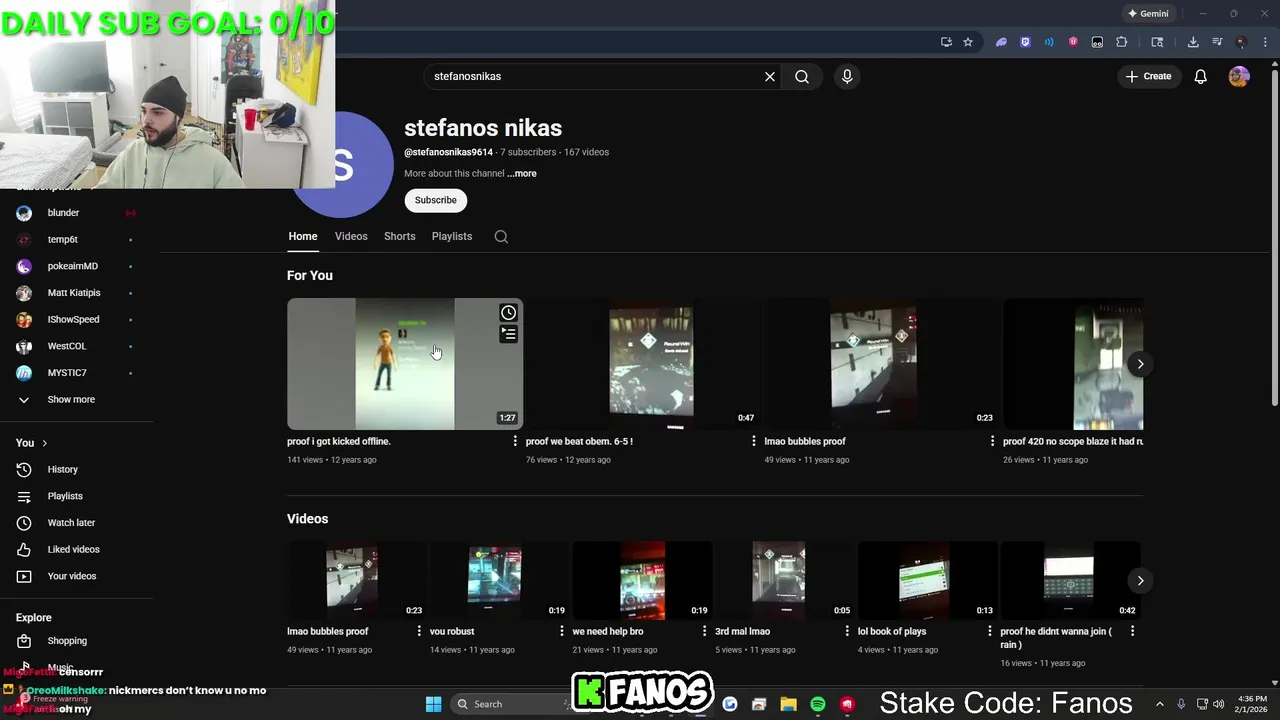Bookmark this page with the star icon
The height and width of the screenshot is (720, 1280).
(968, 42)
